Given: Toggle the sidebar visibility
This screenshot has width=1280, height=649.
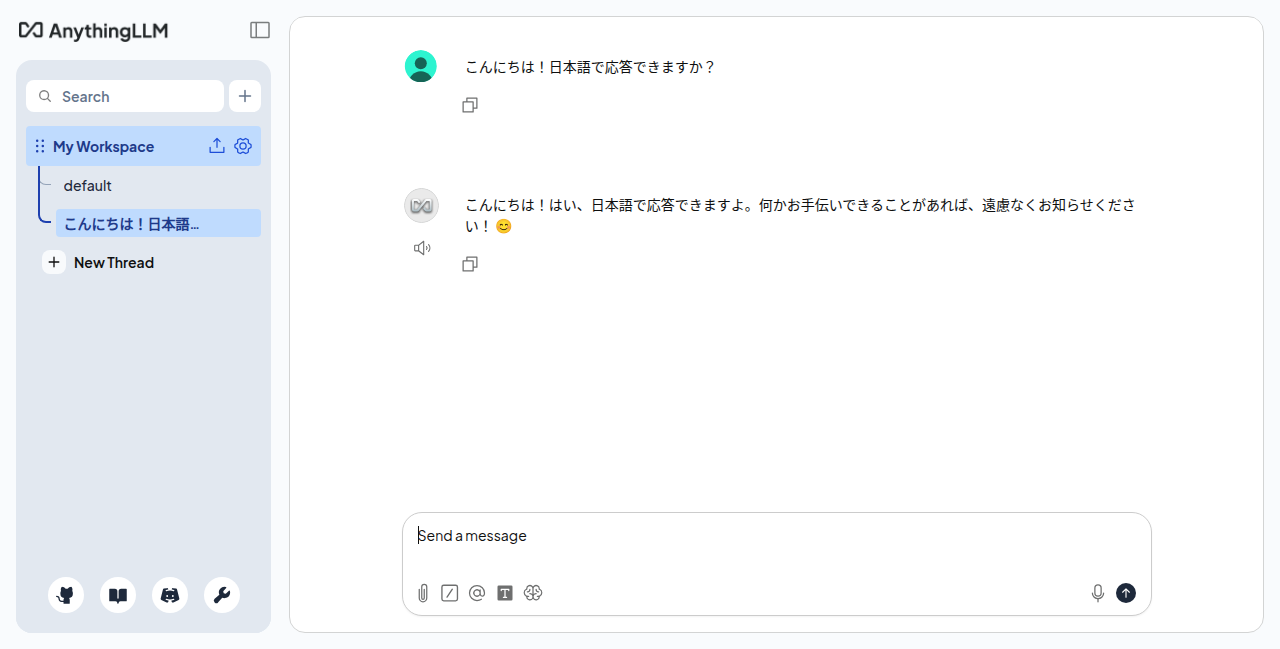Looking at the screenshot, I should click(259, 30).
